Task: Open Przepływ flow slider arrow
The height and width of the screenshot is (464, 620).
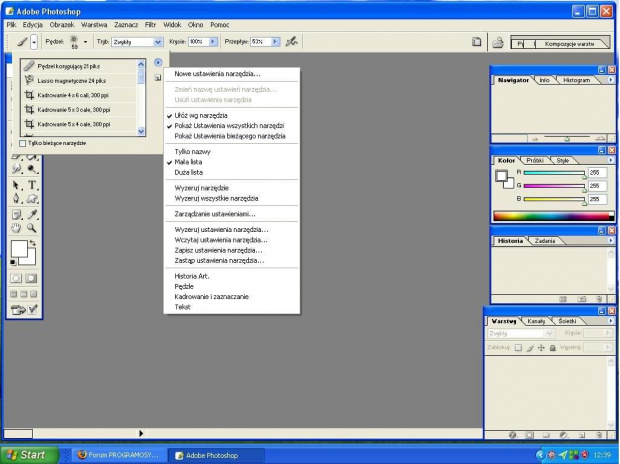Action: [x=275, y=42]
